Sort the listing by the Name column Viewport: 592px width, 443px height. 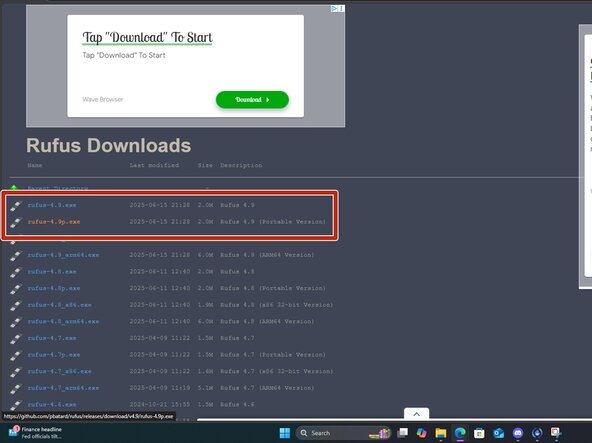pyautogui.click(x=35, y=165)
